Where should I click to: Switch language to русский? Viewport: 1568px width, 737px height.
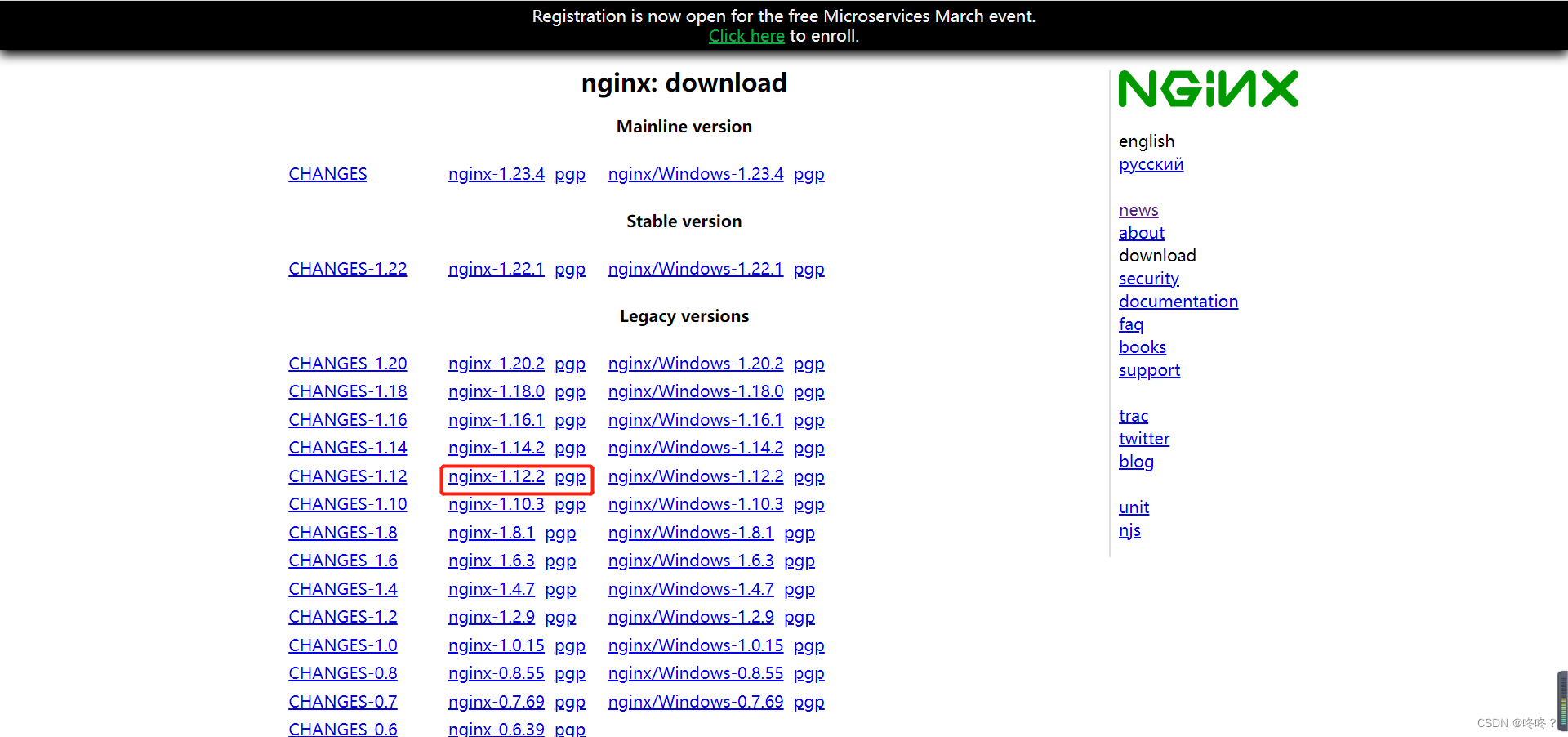point(1151,164)
